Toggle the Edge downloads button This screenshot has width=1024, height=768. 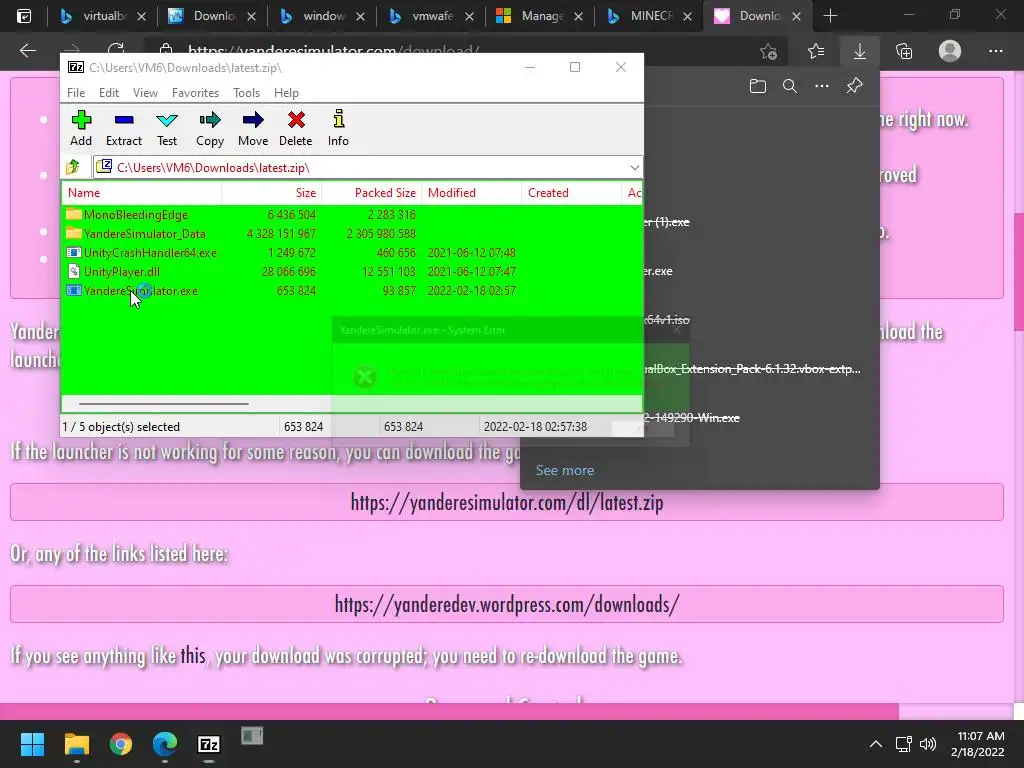pyautogui.click(x=860, y=51)
